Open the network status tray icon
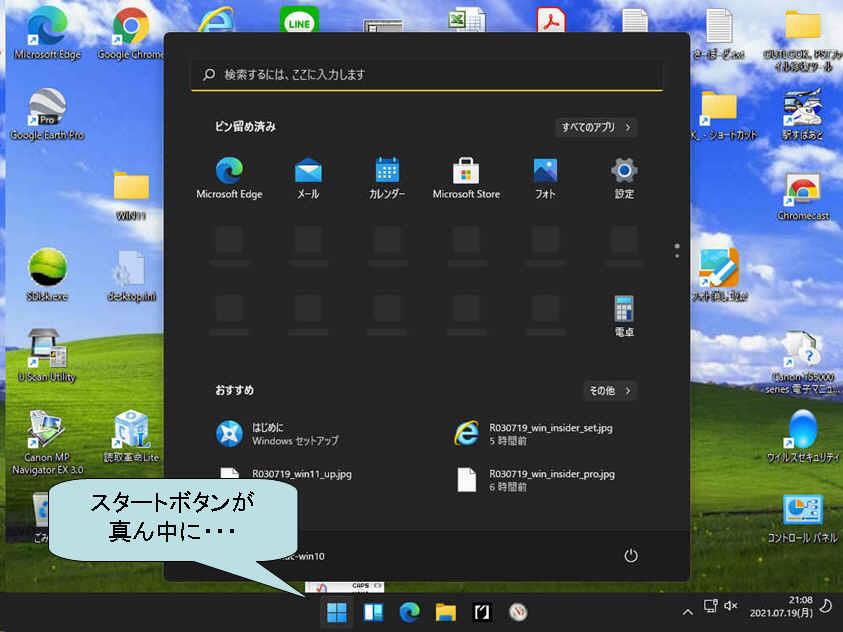This screenshot has width=843, height=632. pyautogui.click(x=710, y=606)
